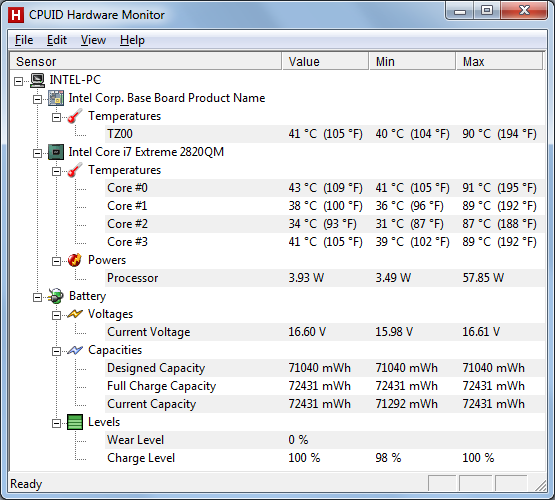Viewport: 555px width, 500px height.
Task: Click Wear Level value 0 %
Action: tap(298, 440)
